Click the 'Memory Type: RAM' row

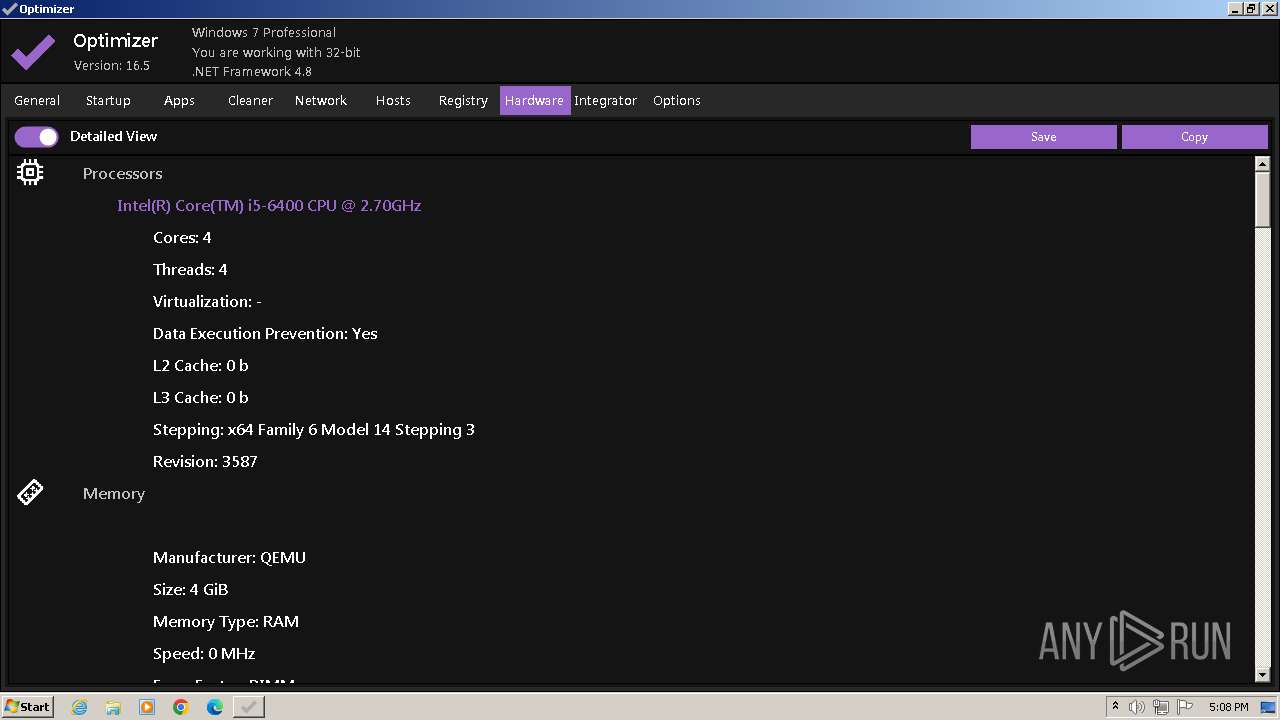226,622
